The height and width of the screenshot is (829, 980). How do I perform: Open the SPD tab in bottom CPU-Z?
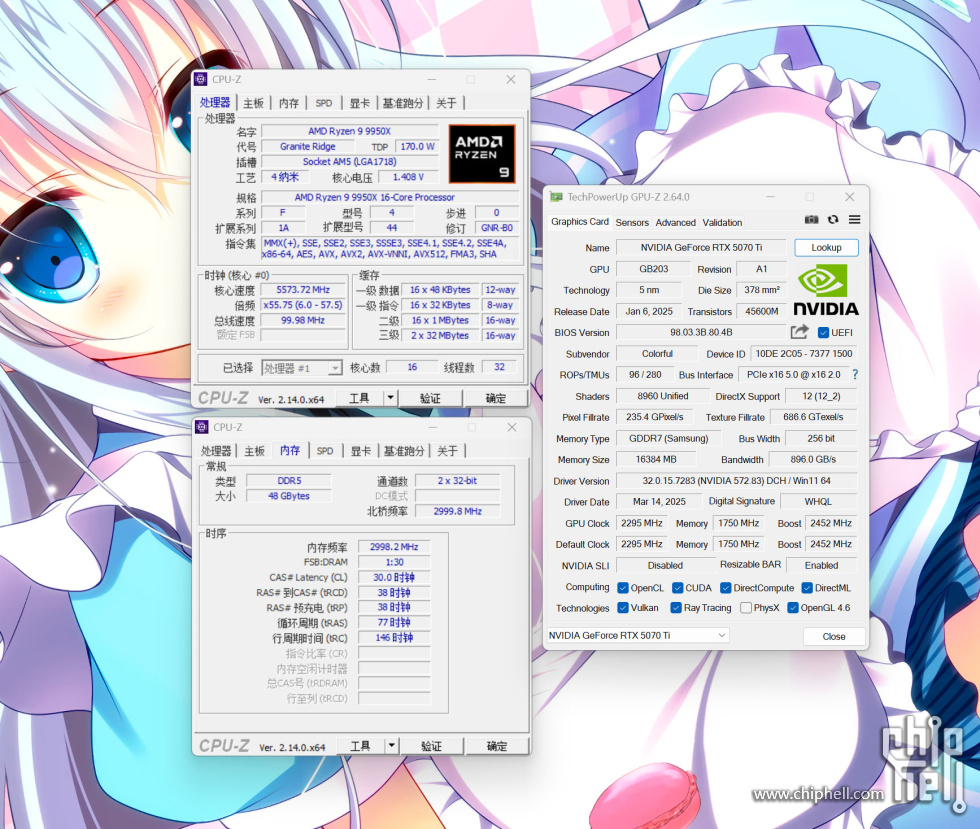(325, 451)
